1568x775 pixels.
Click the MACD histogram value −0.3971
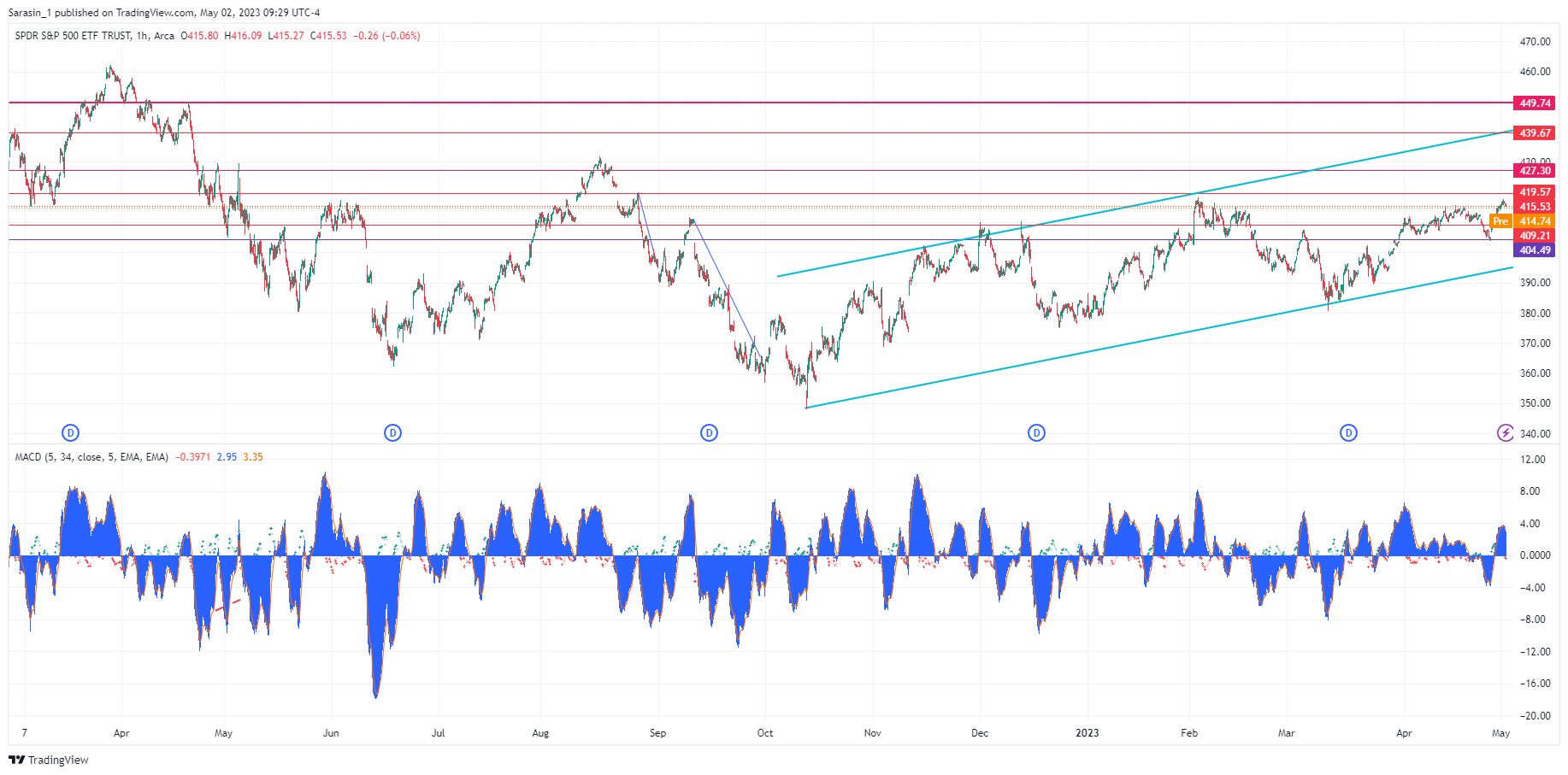[x=192, y=457]
